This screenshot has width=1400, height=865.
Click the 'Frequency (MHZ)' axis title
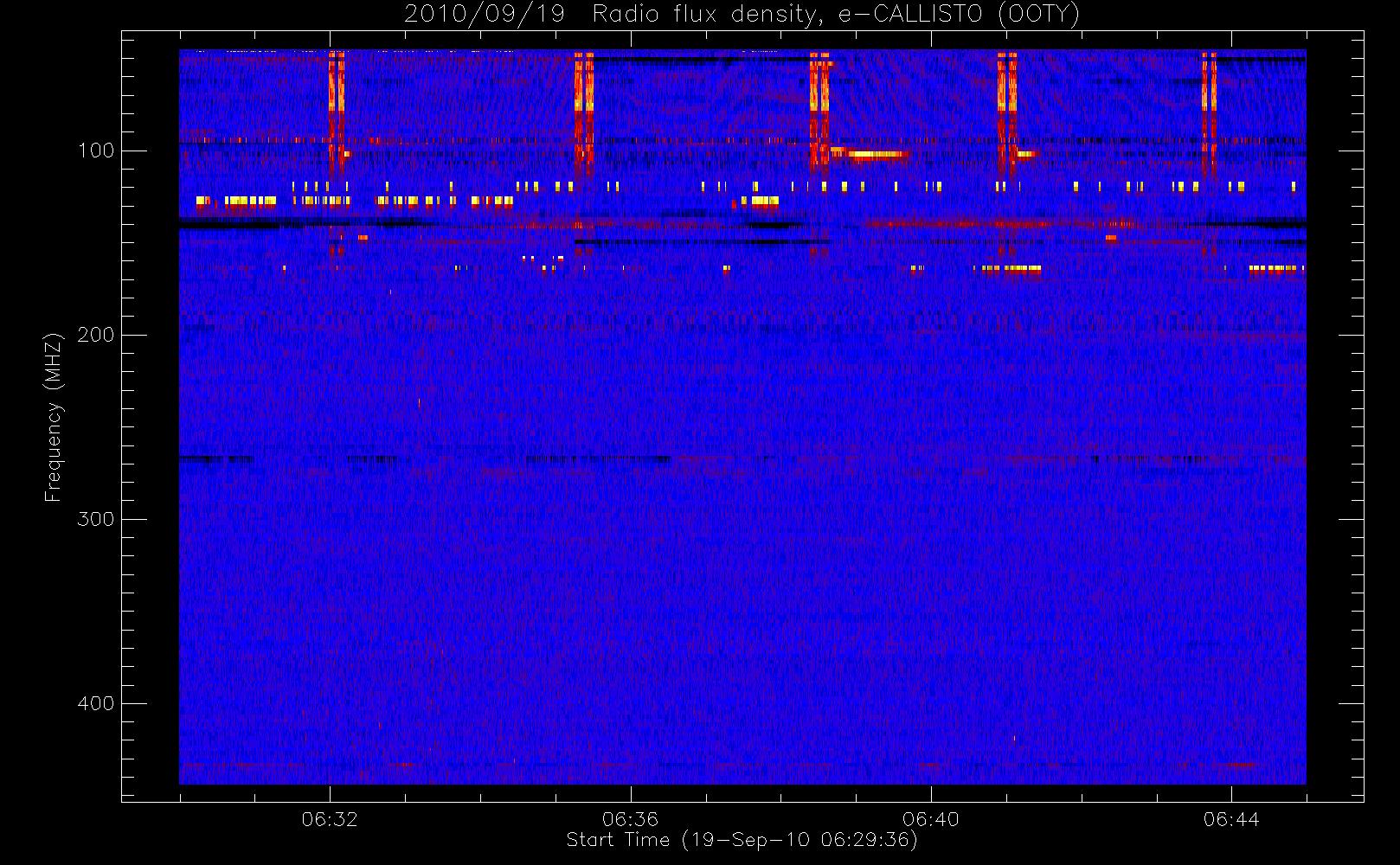click(x=54, y=417)
